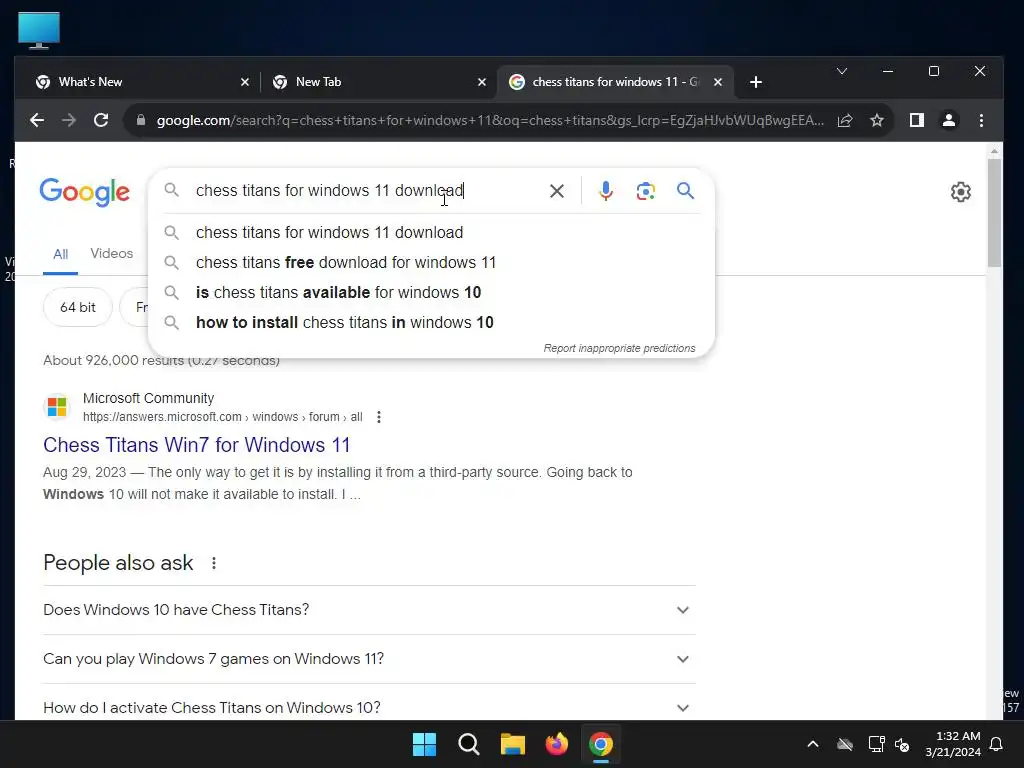The image size is (1024, 768).
Task: Search by image with Google Lens
Action: pos(645,191)
